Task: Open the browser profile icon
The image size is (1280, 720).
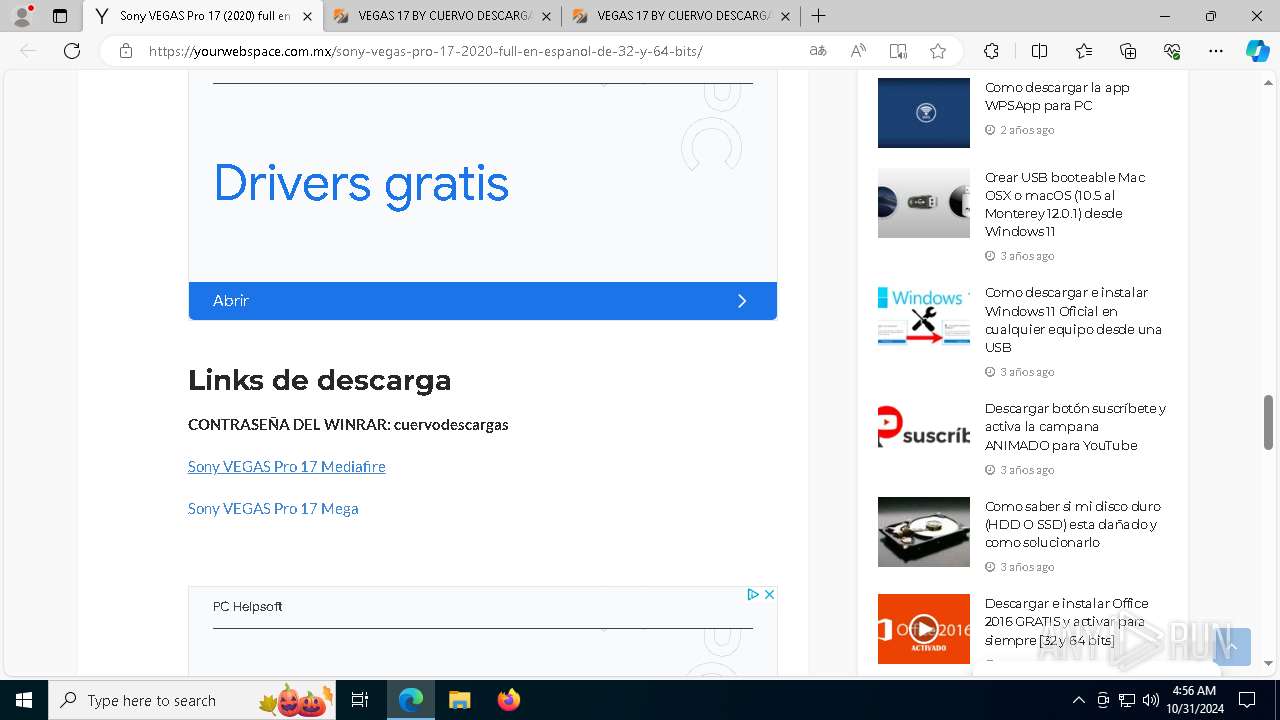Action: (x=22, y=16)
